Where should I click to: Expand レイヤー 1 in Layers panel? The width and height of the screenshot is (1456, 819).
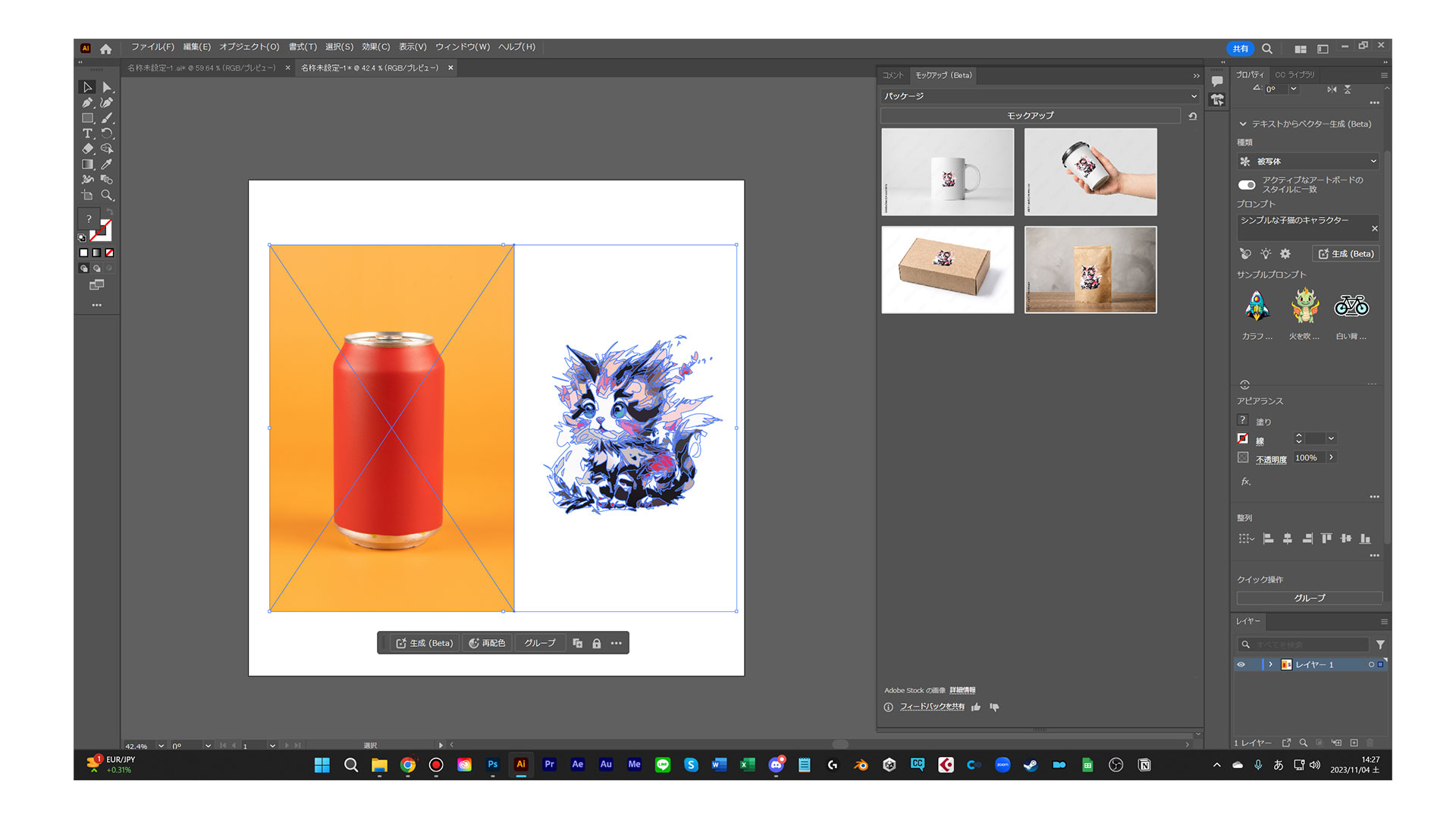coord(1271,664)
